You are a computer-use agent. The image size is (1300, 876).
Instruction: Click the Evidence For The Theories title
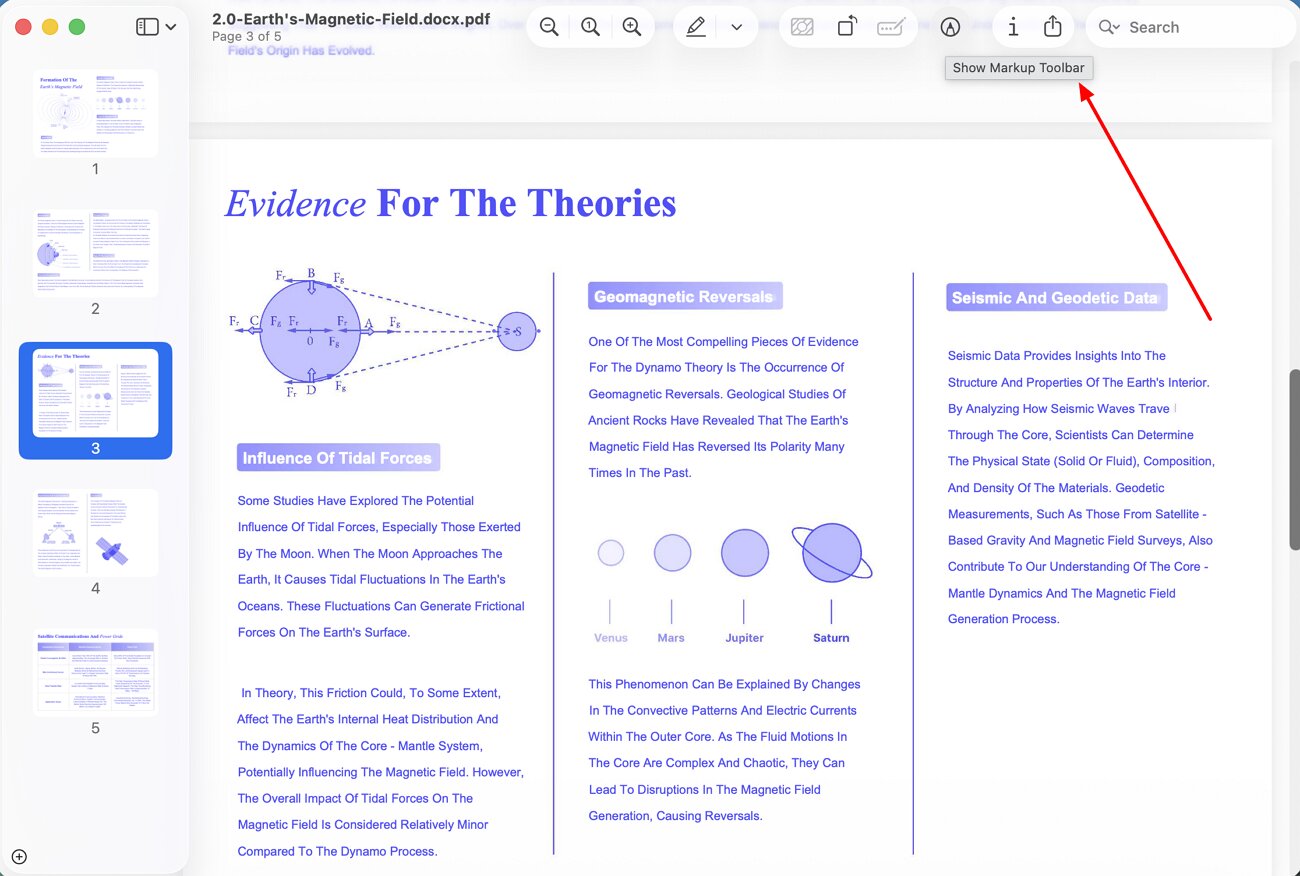451,203
